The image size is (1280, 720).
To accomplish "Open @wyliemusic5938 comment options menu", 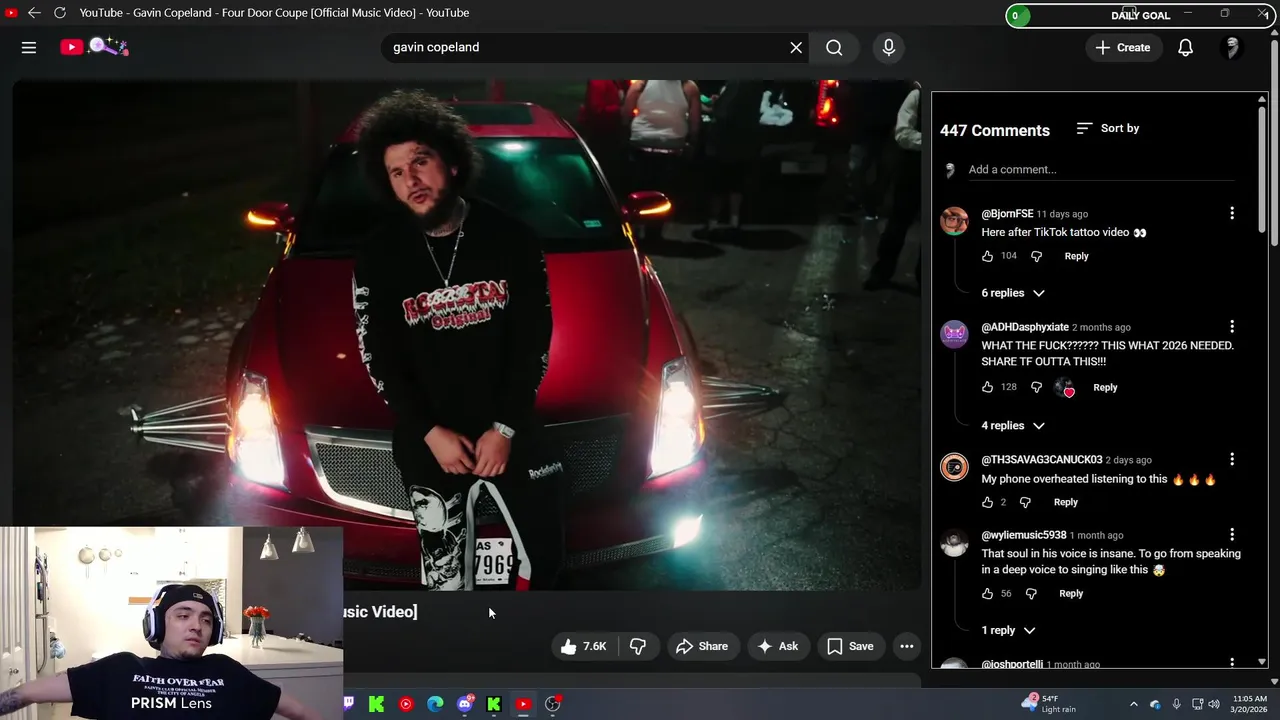I will pyautogui.click(x=1232, y=535).
